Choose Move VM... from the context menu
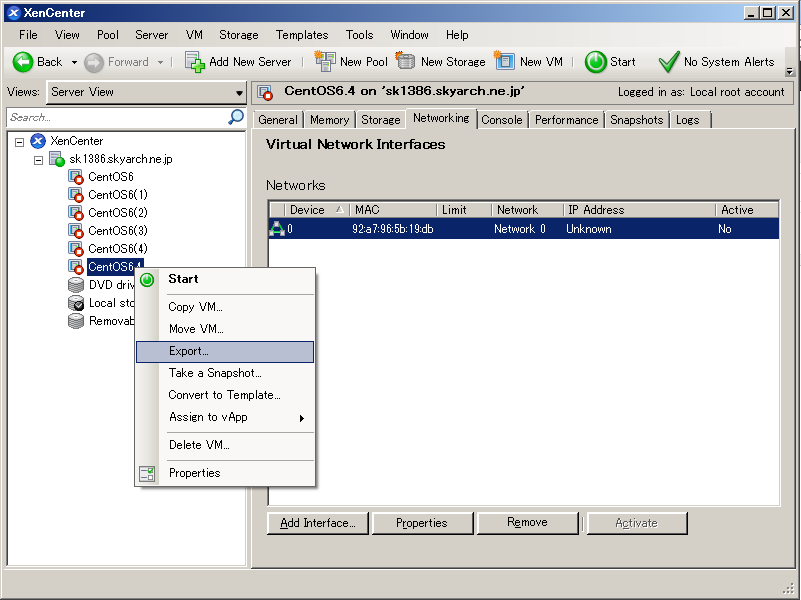Screen dimensions: 801x600 pyautogui.click(x=225, y=329)
